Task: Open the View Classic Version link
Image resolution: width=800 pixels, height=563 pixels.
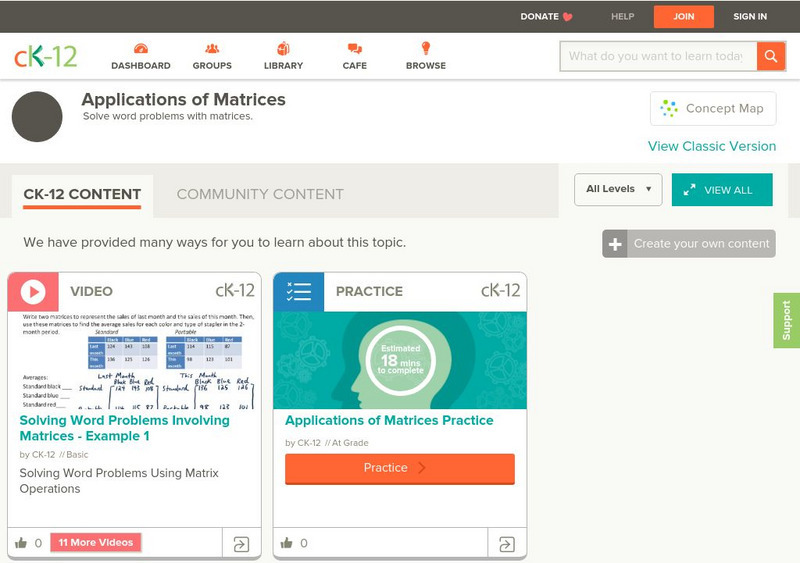Action: pos(711,146)
